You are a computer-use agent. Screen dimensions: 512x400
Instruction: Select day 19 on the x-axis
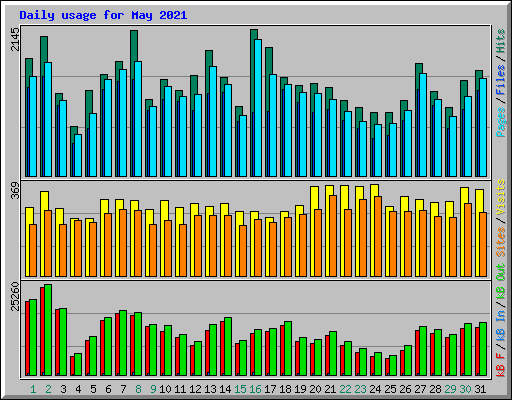tap(300, 389)
